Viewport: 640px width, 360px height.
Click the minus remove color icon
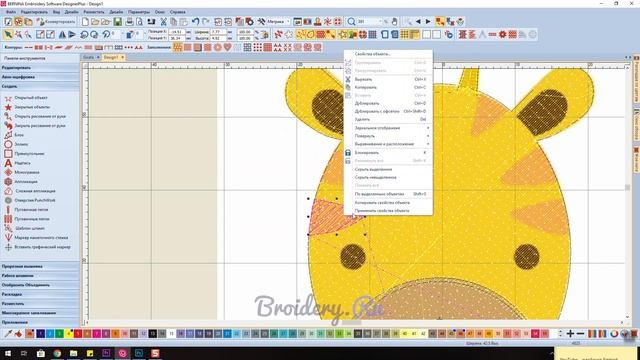[x=580, y=334]
